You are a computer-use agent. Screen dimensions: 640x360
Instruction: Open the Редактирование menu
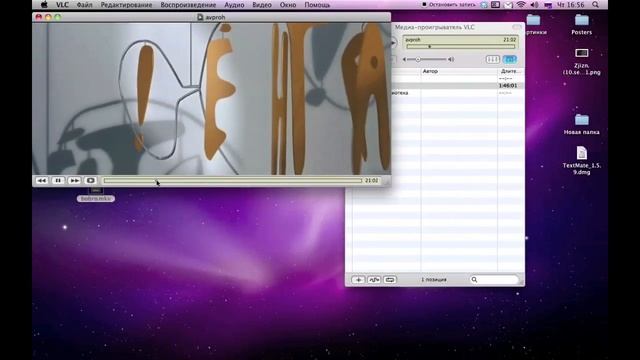[x=126, y=5]
